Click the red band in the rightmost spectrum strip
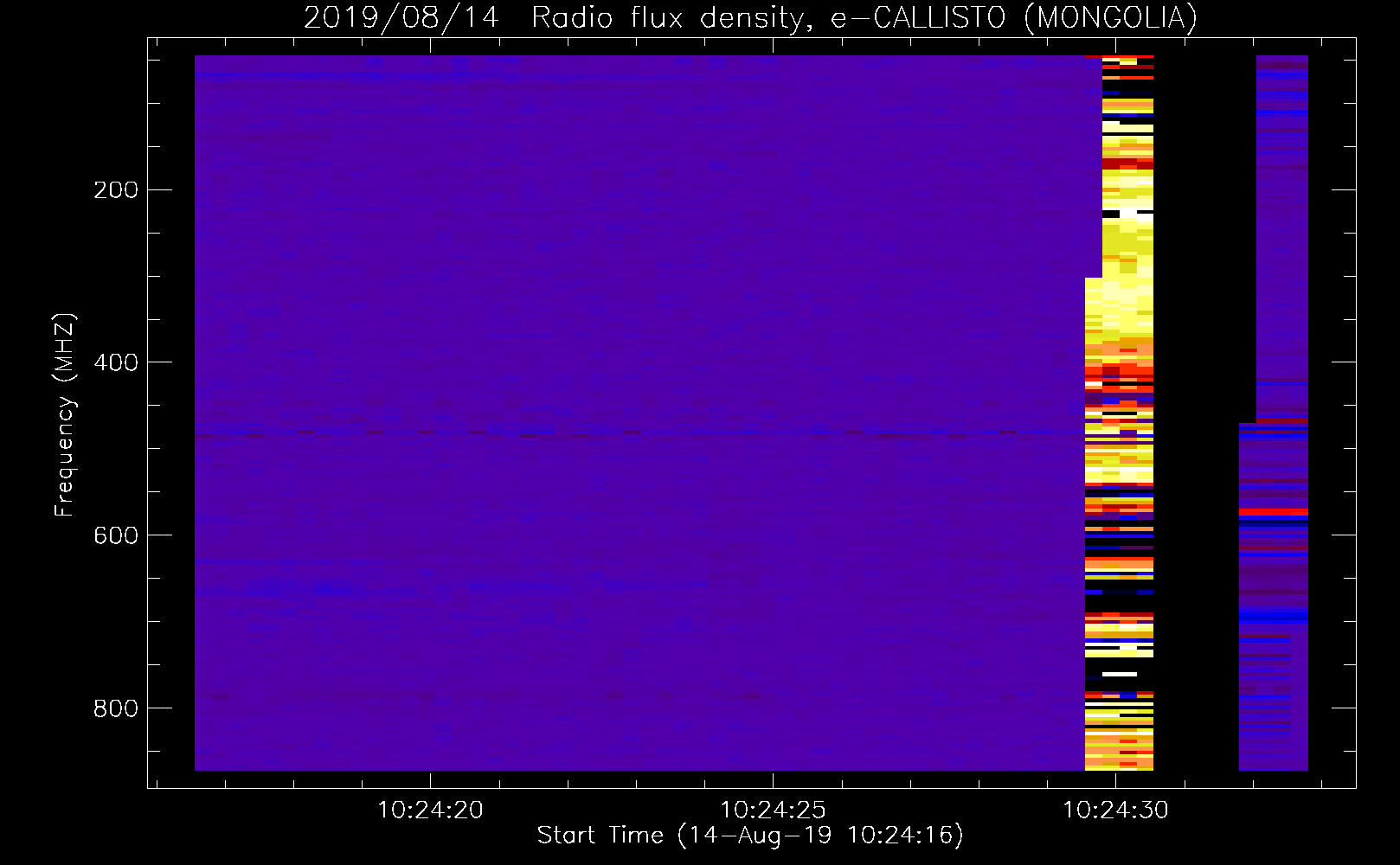Screen dimensions: 1400x865 point(1274,512)
